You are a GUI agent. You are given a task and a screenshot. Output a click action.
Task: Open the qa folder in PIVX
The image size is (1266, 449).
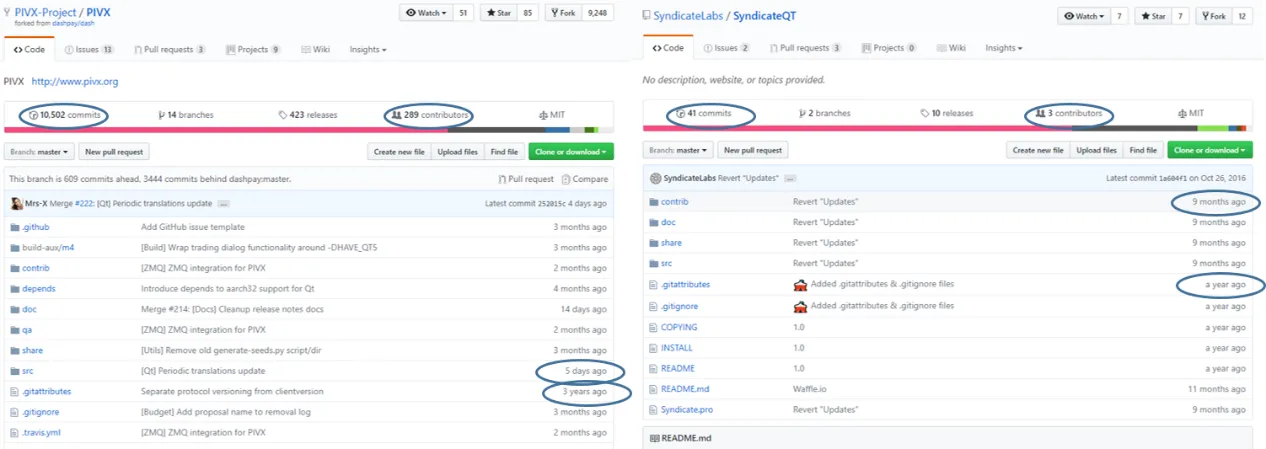click(27, 329)
